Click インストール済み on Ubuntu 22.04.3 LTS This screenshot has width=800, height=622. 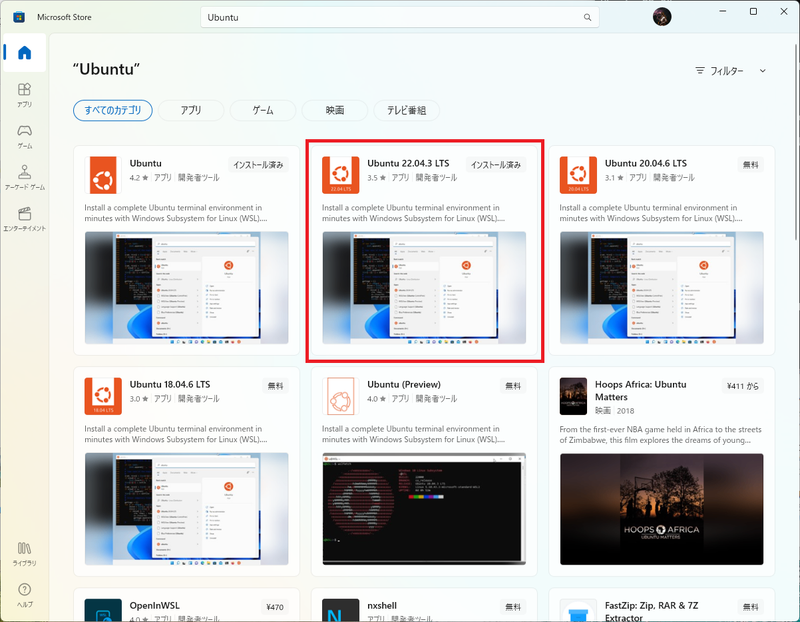[x=495, y=163]
